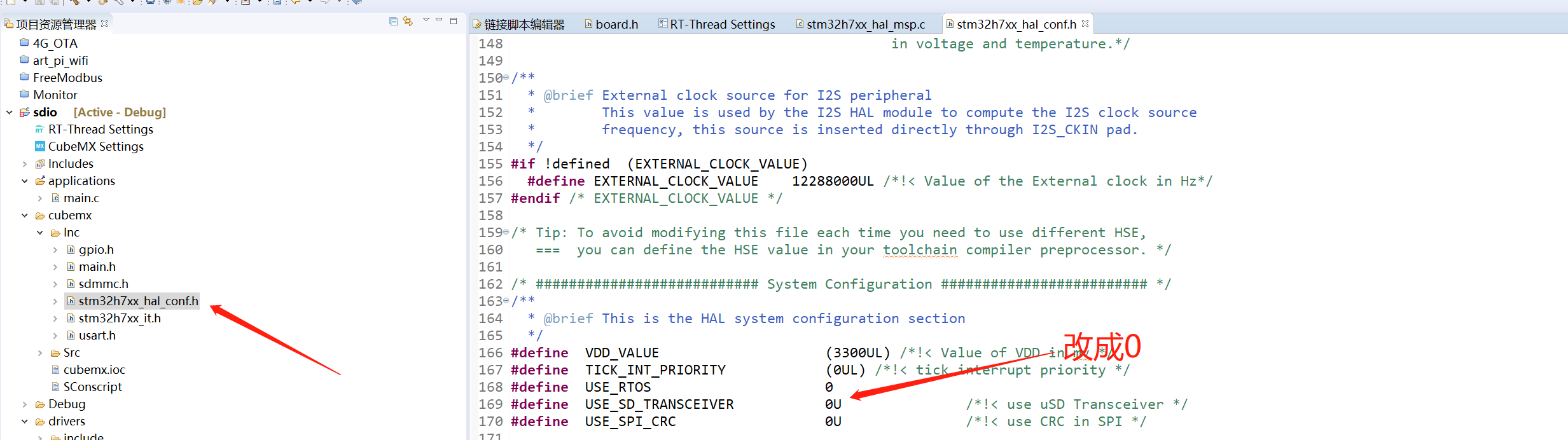This screenshot has height=440, width=1568.
Task: Click the 4G_OTA project folder icon
Action: click(24, 43)
